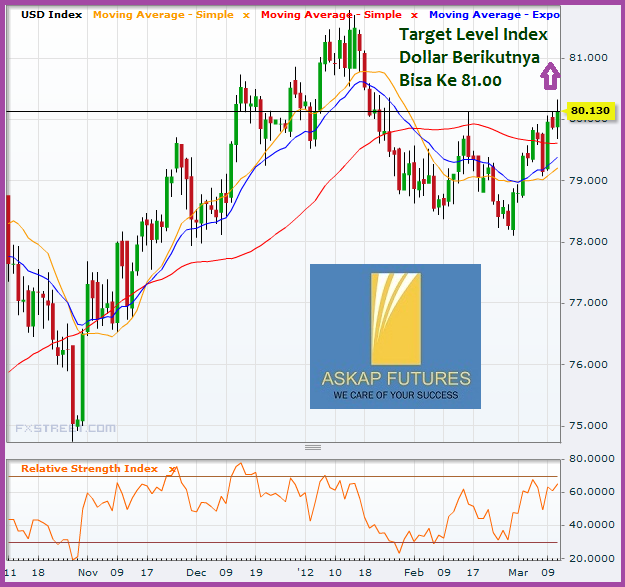
Task: Click the 81.000 price axis label
Action: pyautogui.click(x=586, y=58)
